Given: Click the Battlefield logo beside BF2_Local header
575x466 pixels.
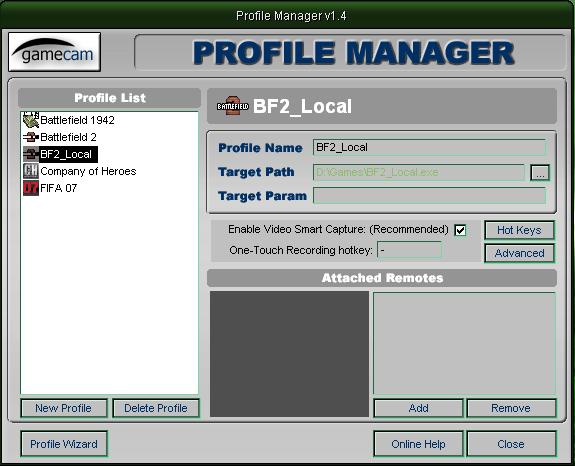Looking at the screenshot, I should (232, 106).
